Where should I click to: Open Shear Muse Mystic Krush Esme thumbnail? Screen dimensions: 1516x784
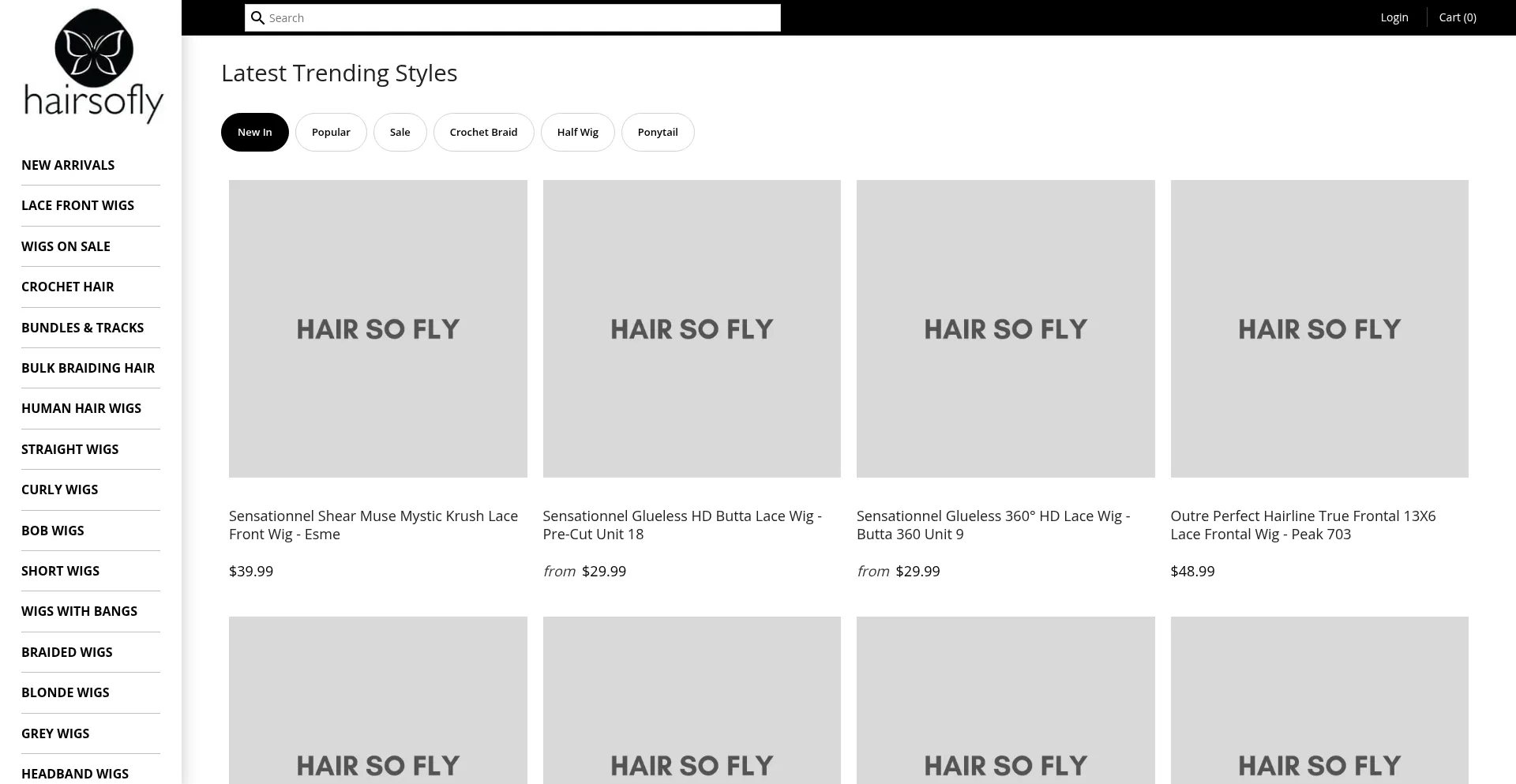(x=378, y=328)
